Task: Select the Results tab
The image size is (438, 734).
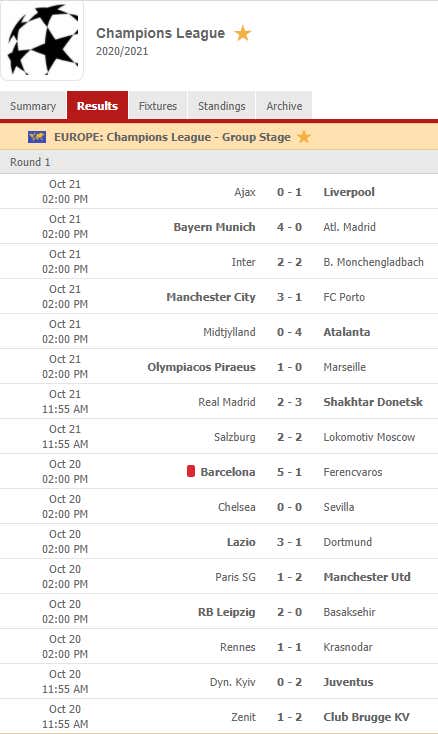Action: [97, 106]
